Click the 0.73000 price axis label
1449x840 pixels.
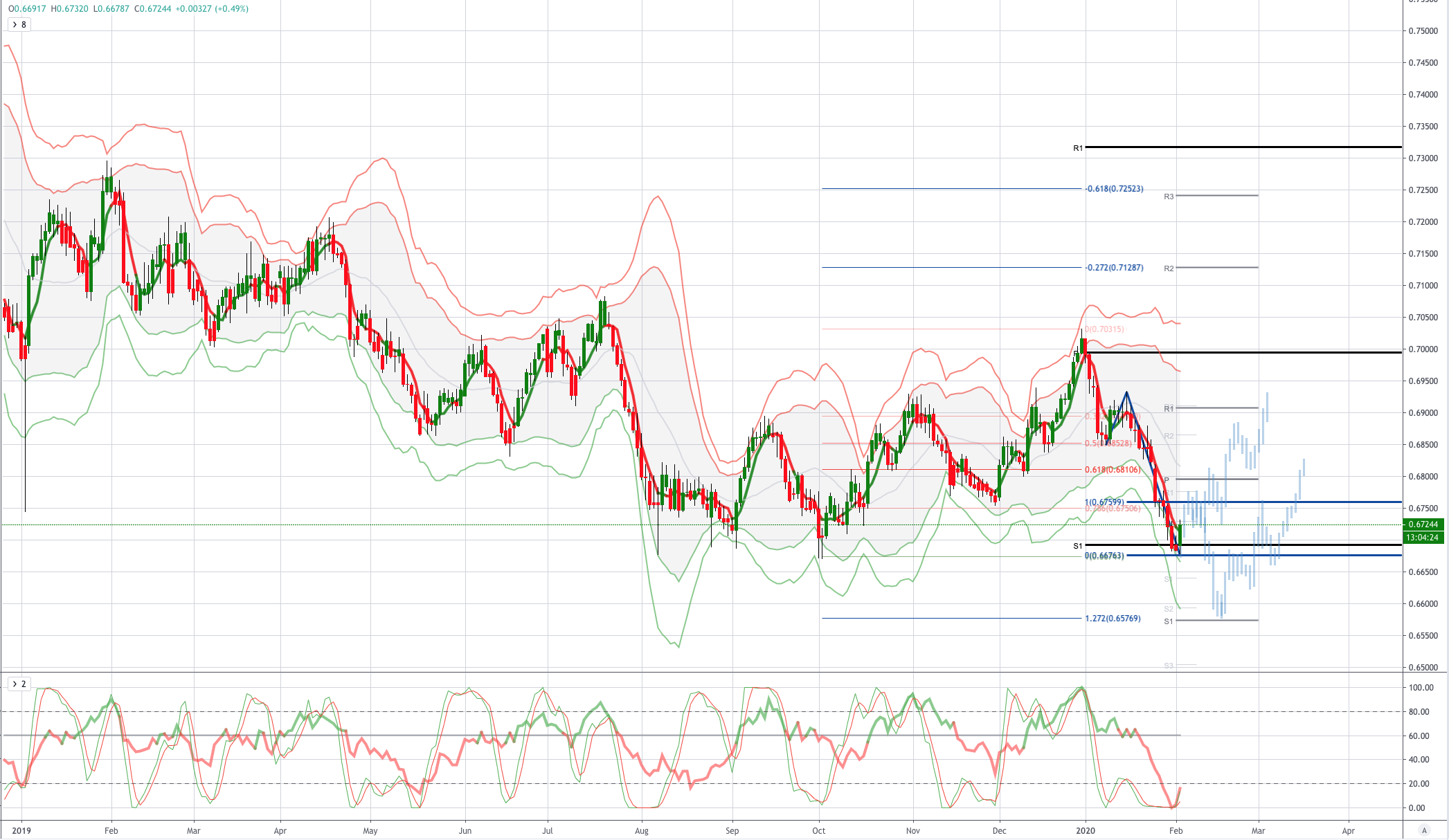[x=1423, y=158]
